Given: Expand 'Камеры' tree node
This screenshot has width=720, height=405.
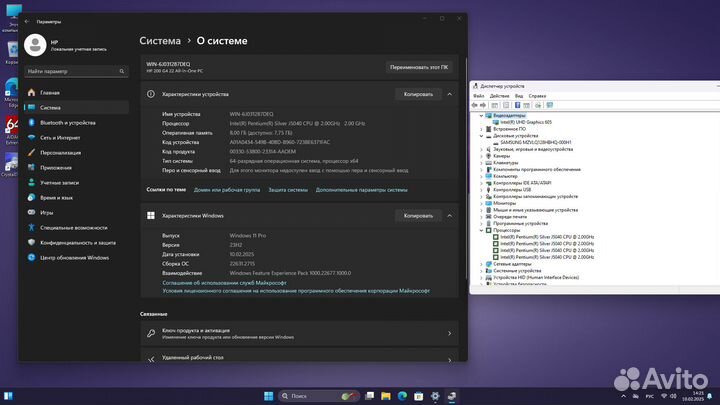Looking at the screenshot, I should point(481,156).
